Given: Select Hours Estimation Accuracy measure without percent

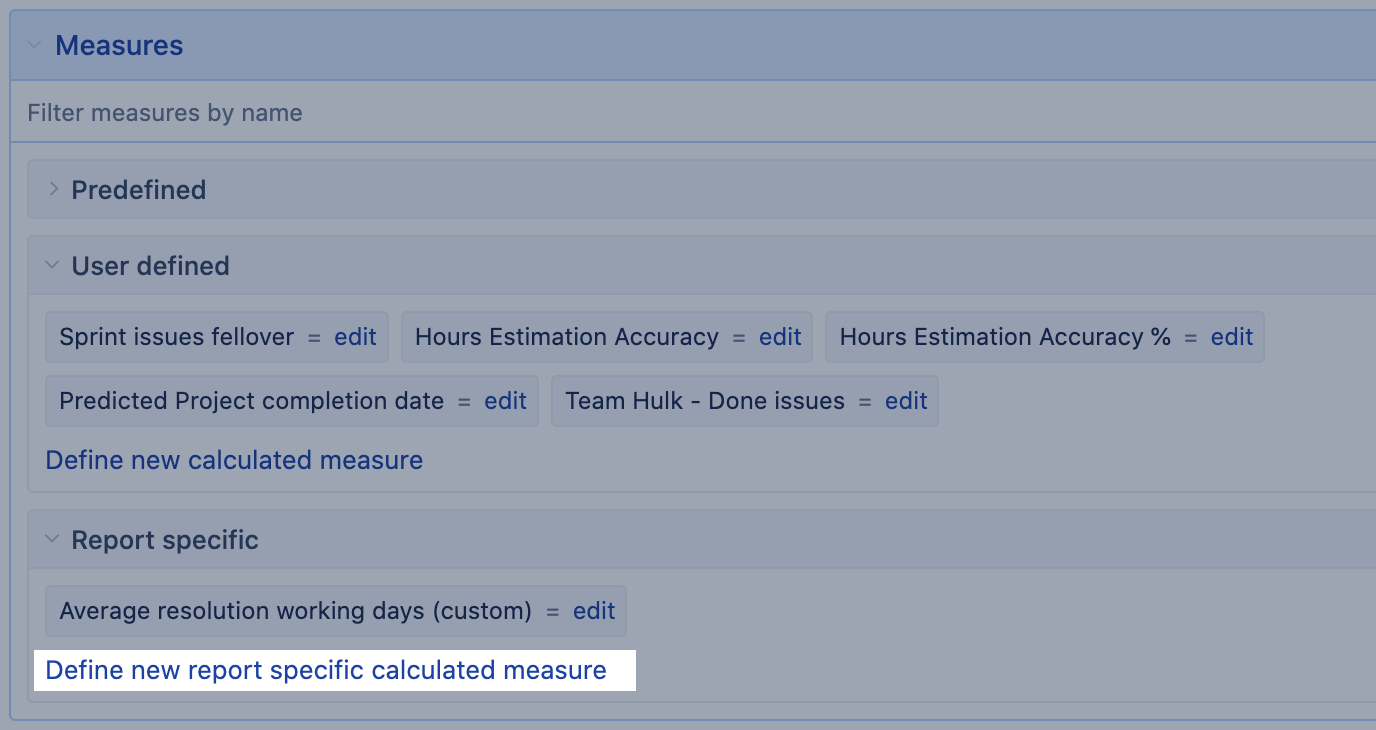Looking at the screenshot, I should (x=566, y=337).
